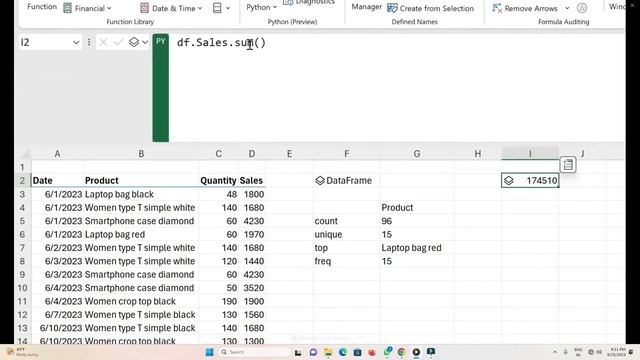
Task: Open the Windows Start menu
Action: (x=209, y=352)
